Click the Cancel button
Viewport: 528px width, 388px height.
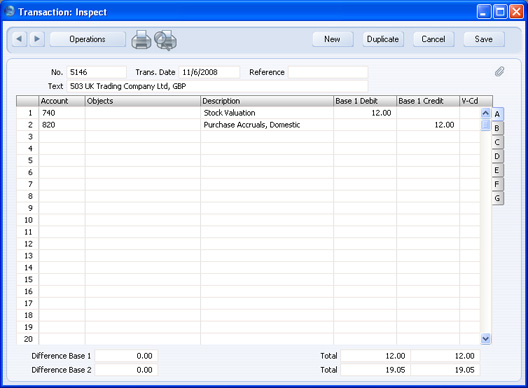click(x=433, y=39)
